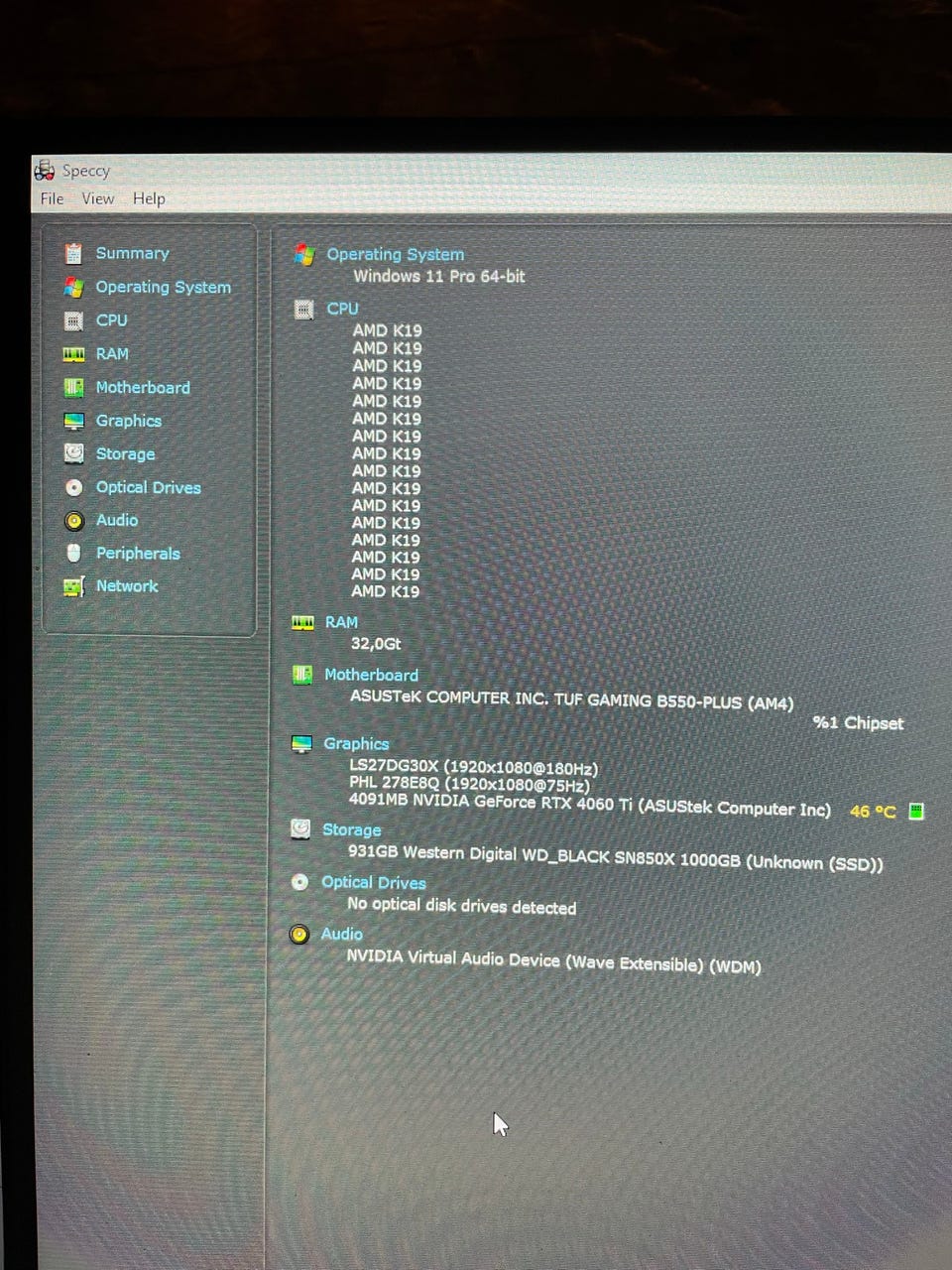
Task: Click the Graphics monitor icon in sidebar
Action: click(73, 421)
